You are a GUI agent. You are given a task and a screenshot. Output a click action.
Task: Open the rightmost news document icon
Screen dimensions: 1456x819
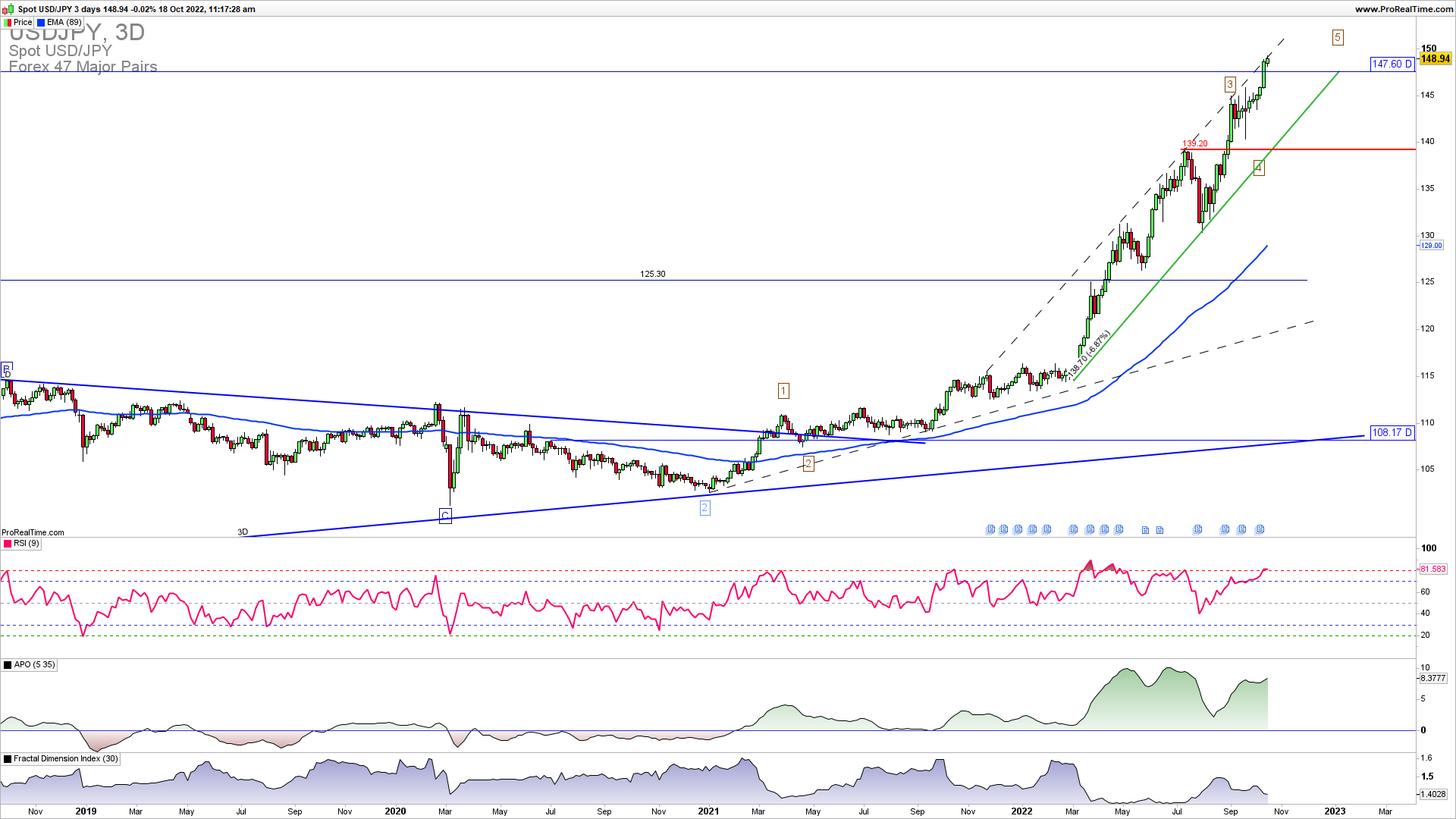pos(1260,529)
